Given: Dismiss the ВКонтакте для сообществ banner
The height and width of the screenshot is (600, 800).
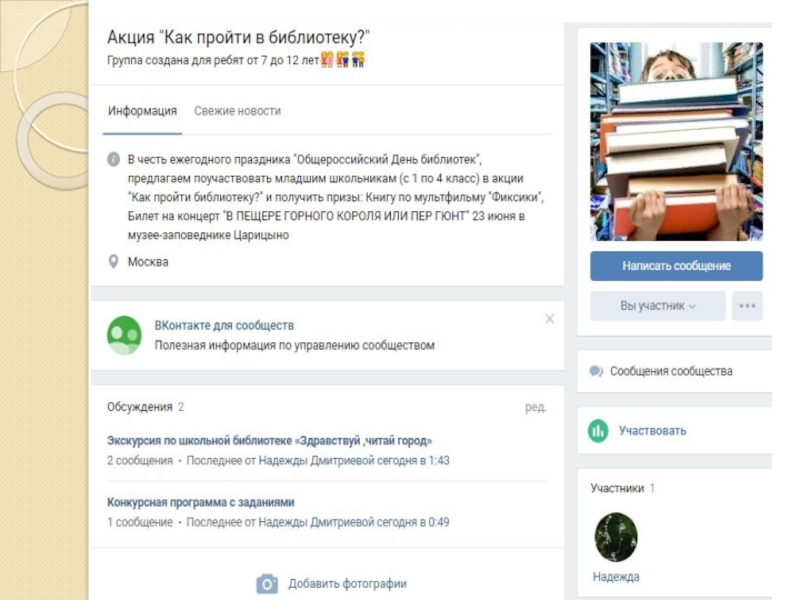Looking at the screenshot, I should [549, 319].
